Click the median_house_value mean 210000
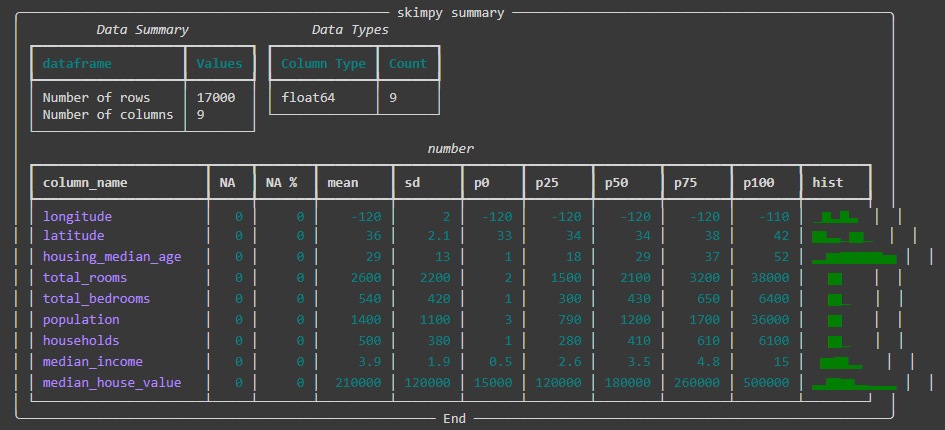Viewport: 945px width, 430px height. (x=359, y=383)
